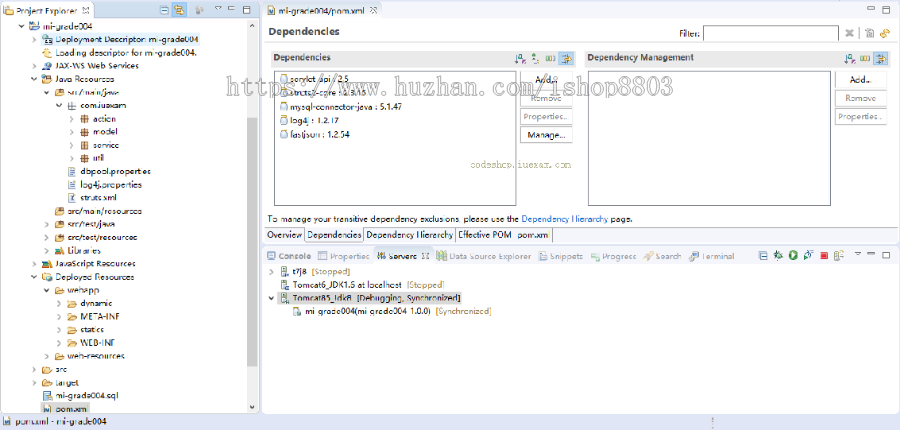Screen dimensions: 900x430
Task: Click Collapse All icon in Project Explorer
Action: click(x=165, y=10)
